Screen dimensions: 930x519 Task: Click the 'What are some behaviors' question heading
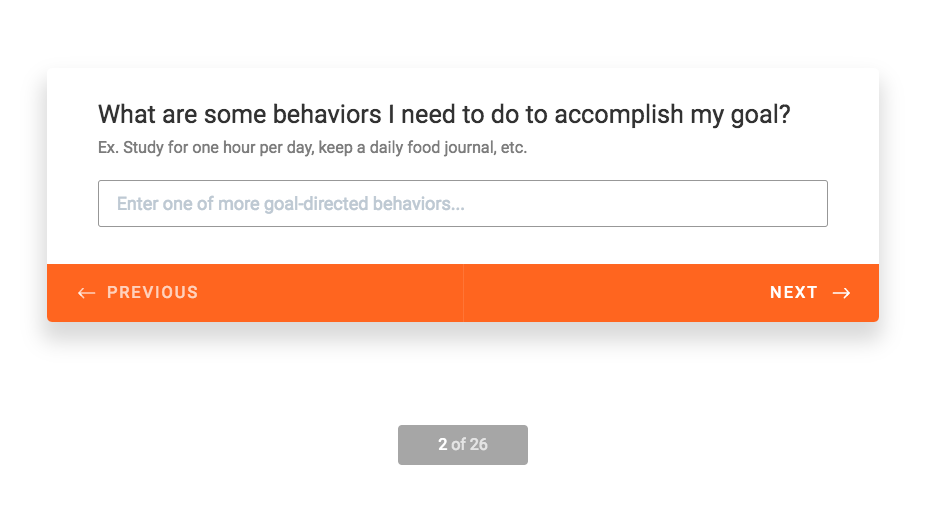[444, 114]
